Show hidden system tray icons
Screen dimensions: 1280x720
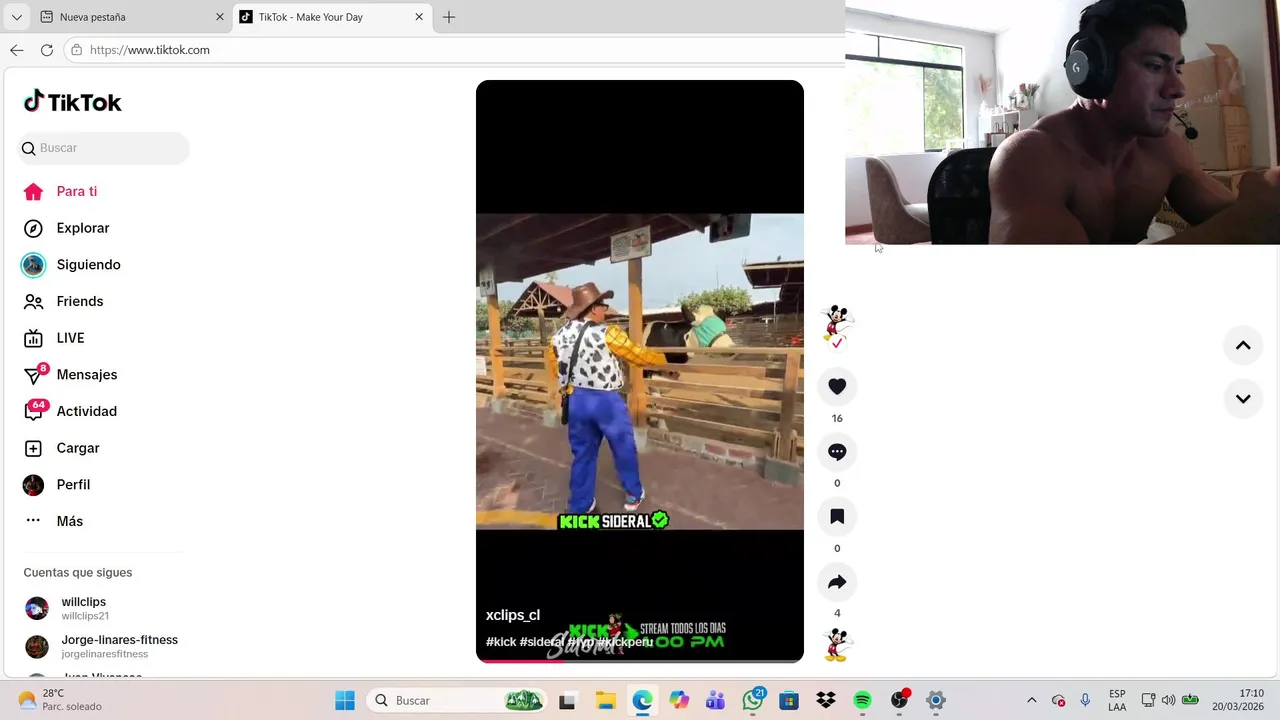tap(1032, 700)
